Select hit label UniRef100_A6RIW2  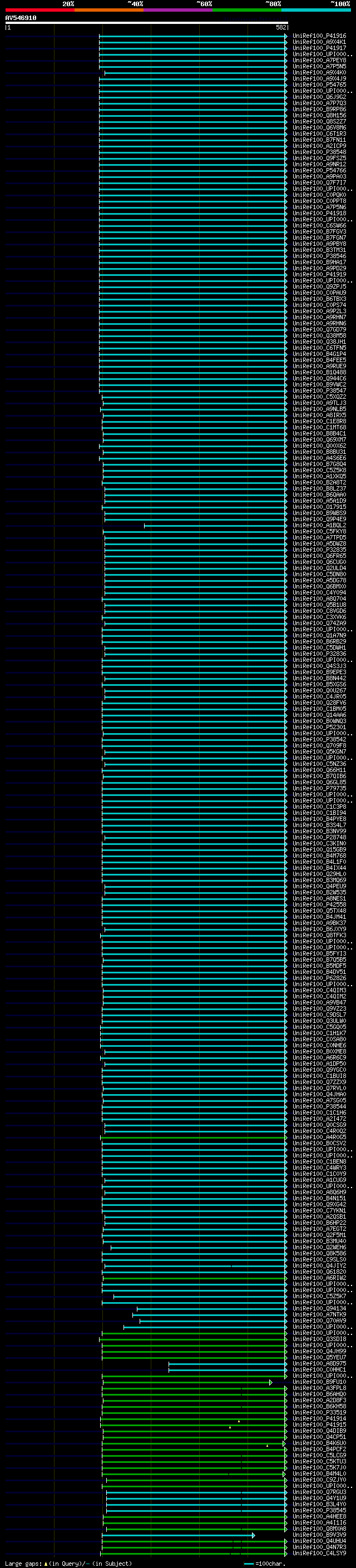coord(319,1278)
